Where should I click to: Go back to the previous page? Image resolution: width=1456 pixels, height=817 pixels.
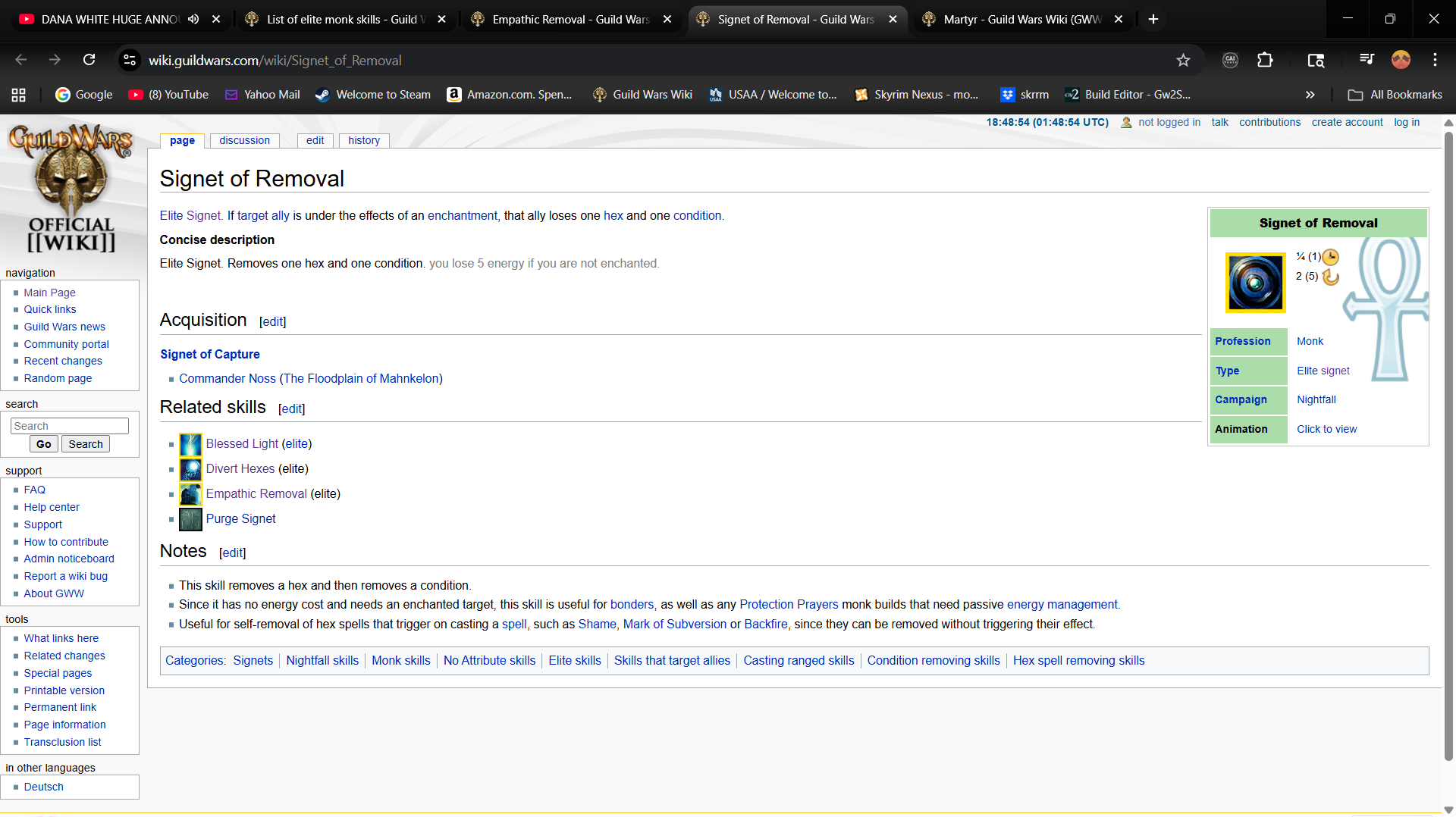tap(21, 60)
